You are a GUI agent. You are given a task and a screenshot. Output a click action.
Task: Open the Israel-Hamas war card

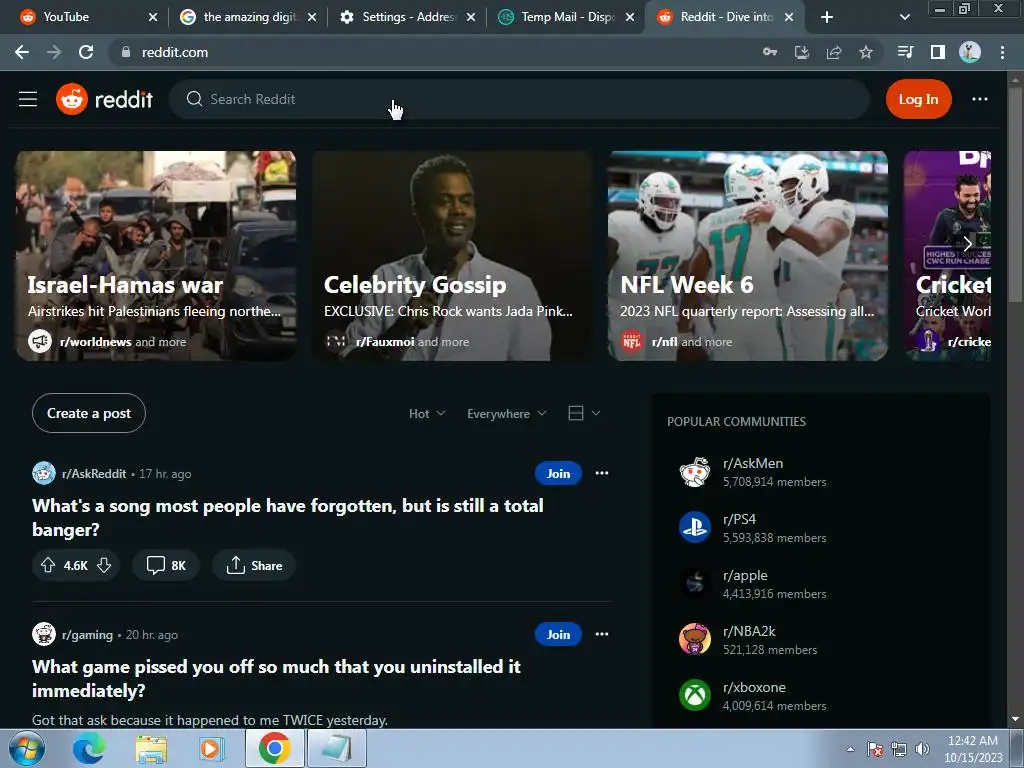pos(155,255)
